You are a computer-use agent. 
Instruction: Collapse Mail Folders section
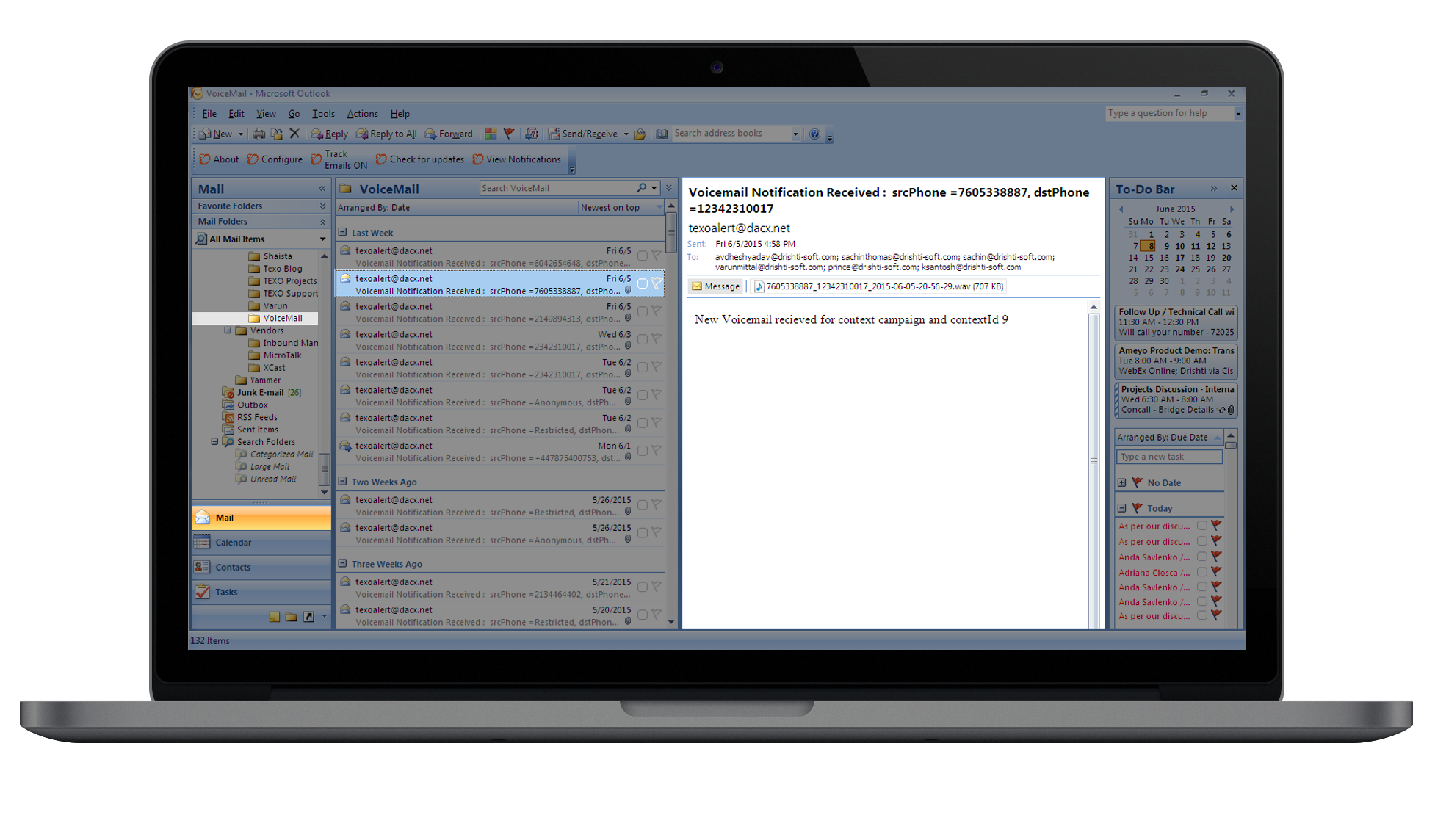tap(322, 222)
